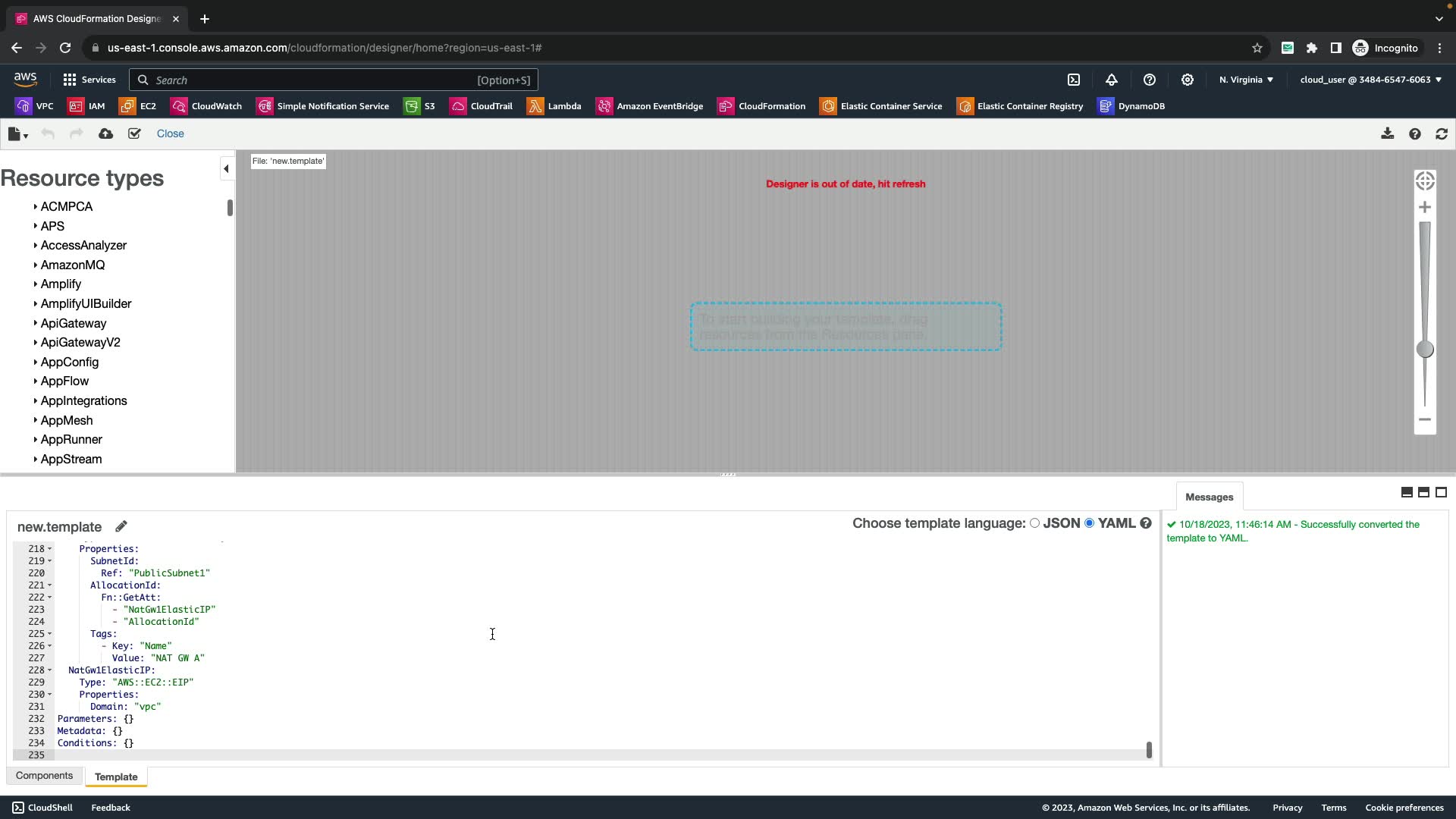Click the validate template checkmark icon
The image size is (1456, 819).
coord(134,133)
